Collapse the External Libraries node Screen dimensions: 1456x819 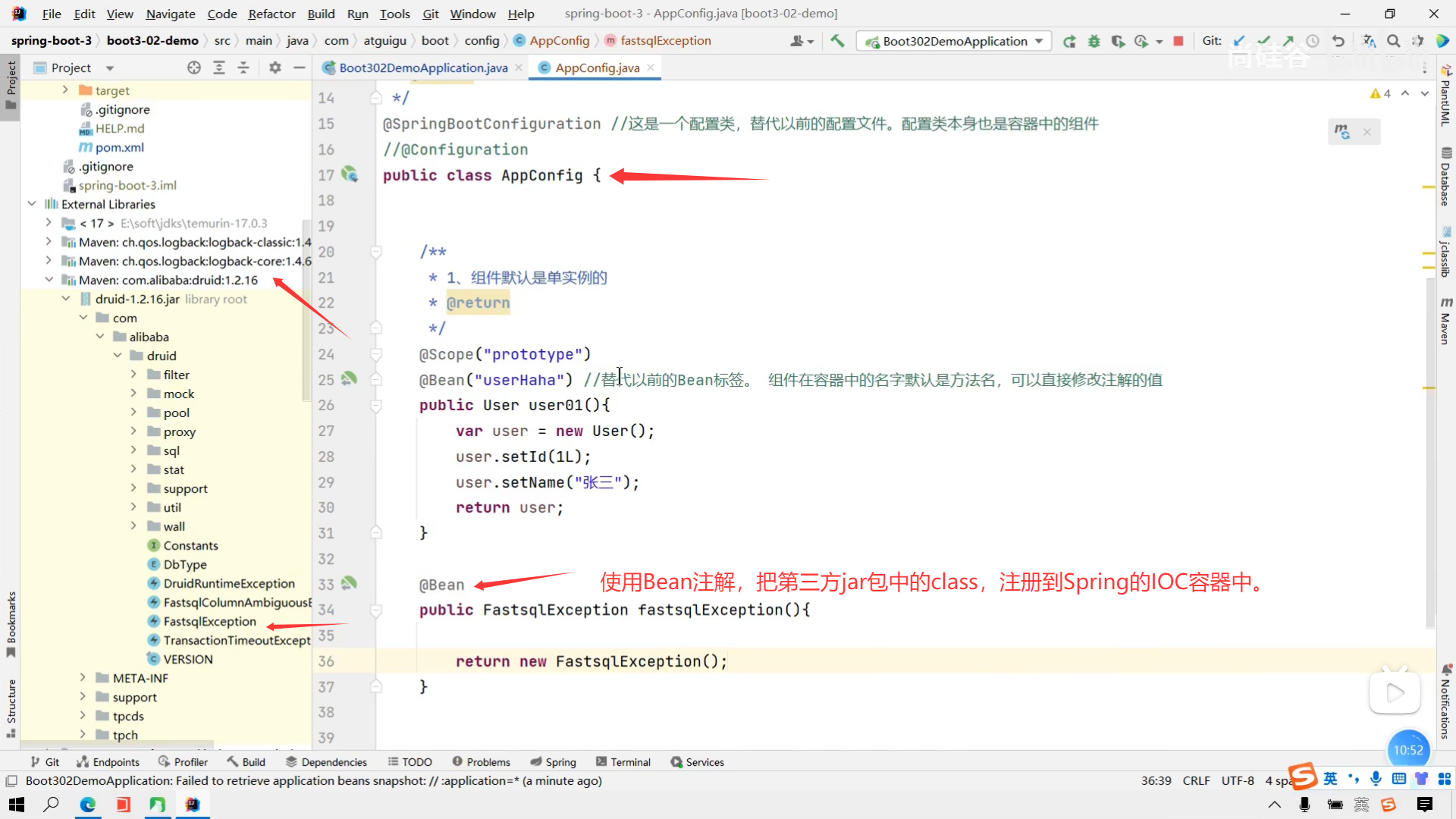tap(32, 203)
